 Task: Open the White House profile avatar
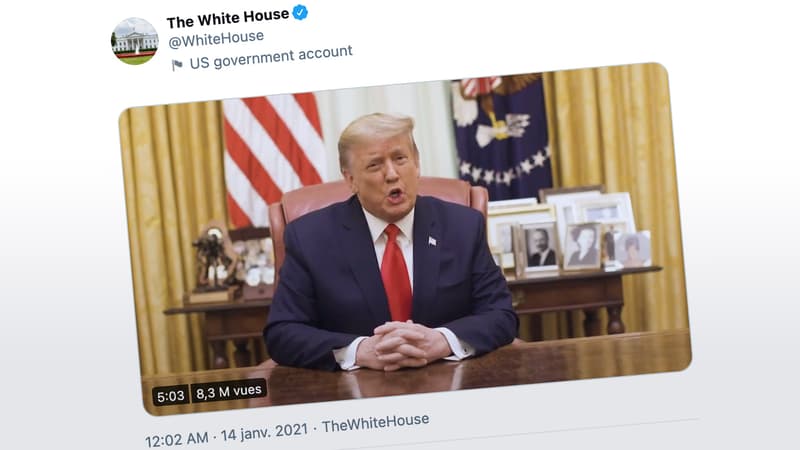pos(135,41)
